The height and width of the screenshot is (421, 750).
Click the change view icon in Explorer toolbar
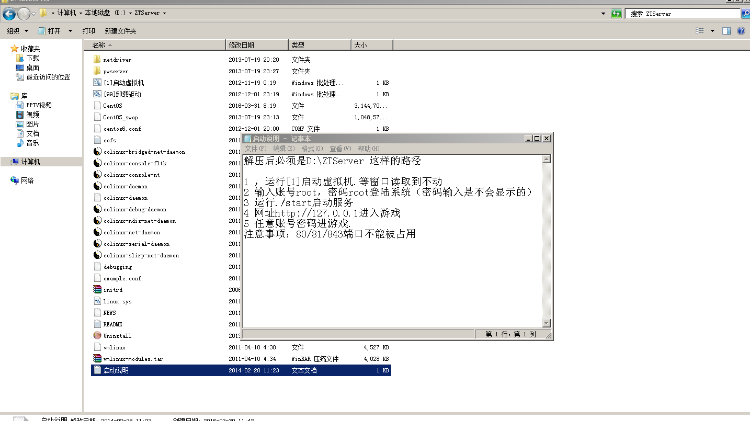point(700,31)
